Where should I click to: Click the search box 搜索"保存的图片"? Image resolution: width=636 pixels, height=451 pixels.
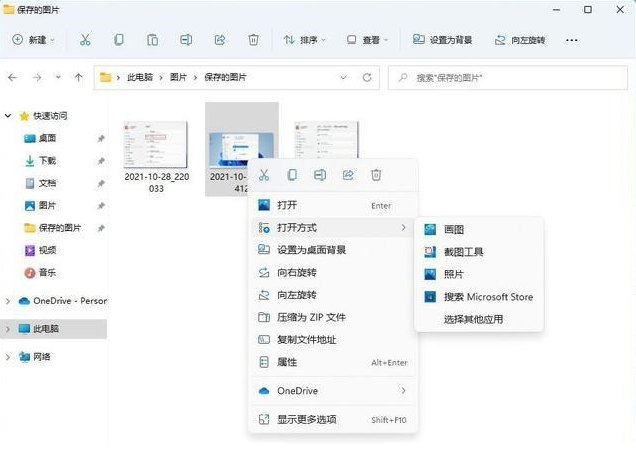pyautogui.click(x=508, y=77)
